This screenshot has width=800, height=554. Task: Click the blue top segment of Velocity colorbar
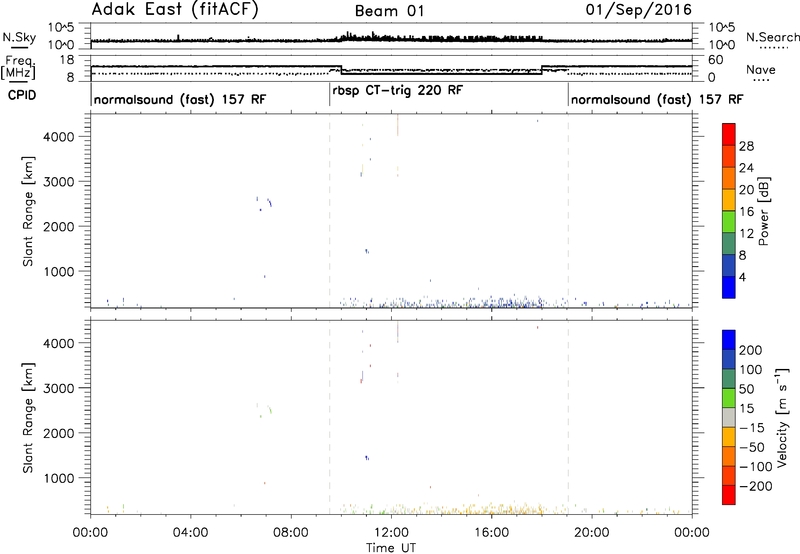click(729, 340)
